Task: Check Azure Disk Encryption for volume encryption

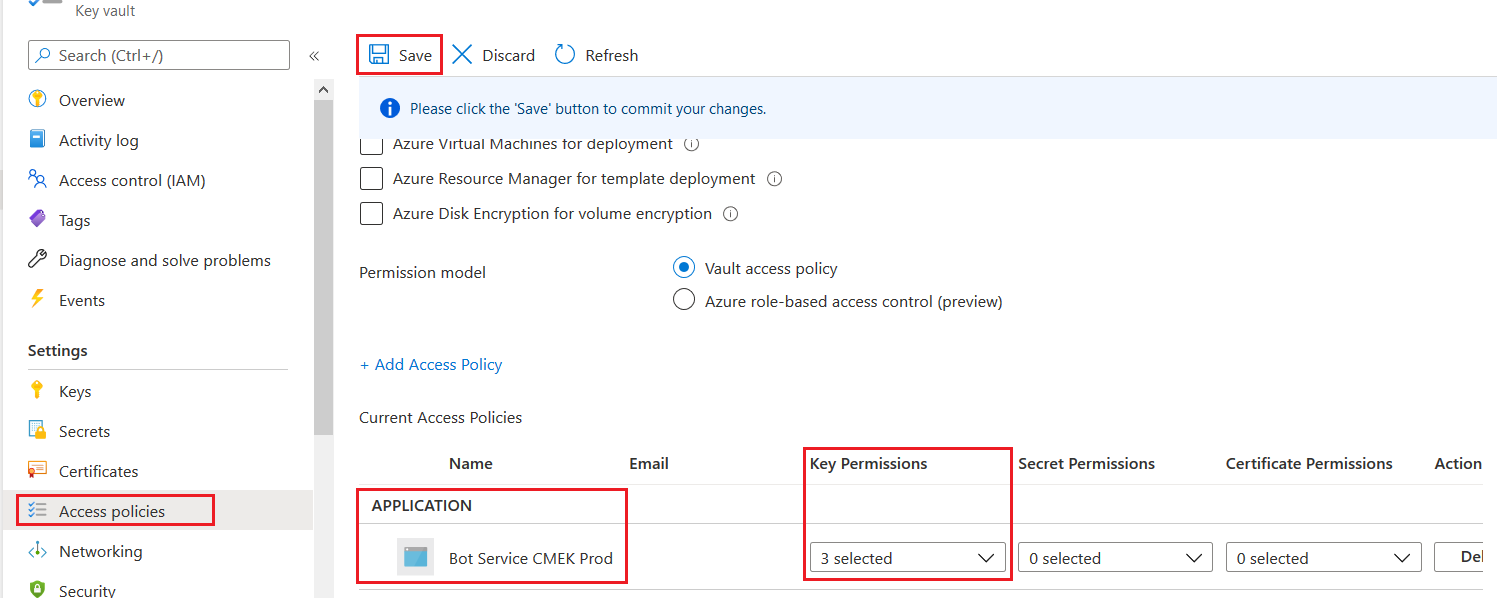Action: pyautogui.click(x=372, y=214)
